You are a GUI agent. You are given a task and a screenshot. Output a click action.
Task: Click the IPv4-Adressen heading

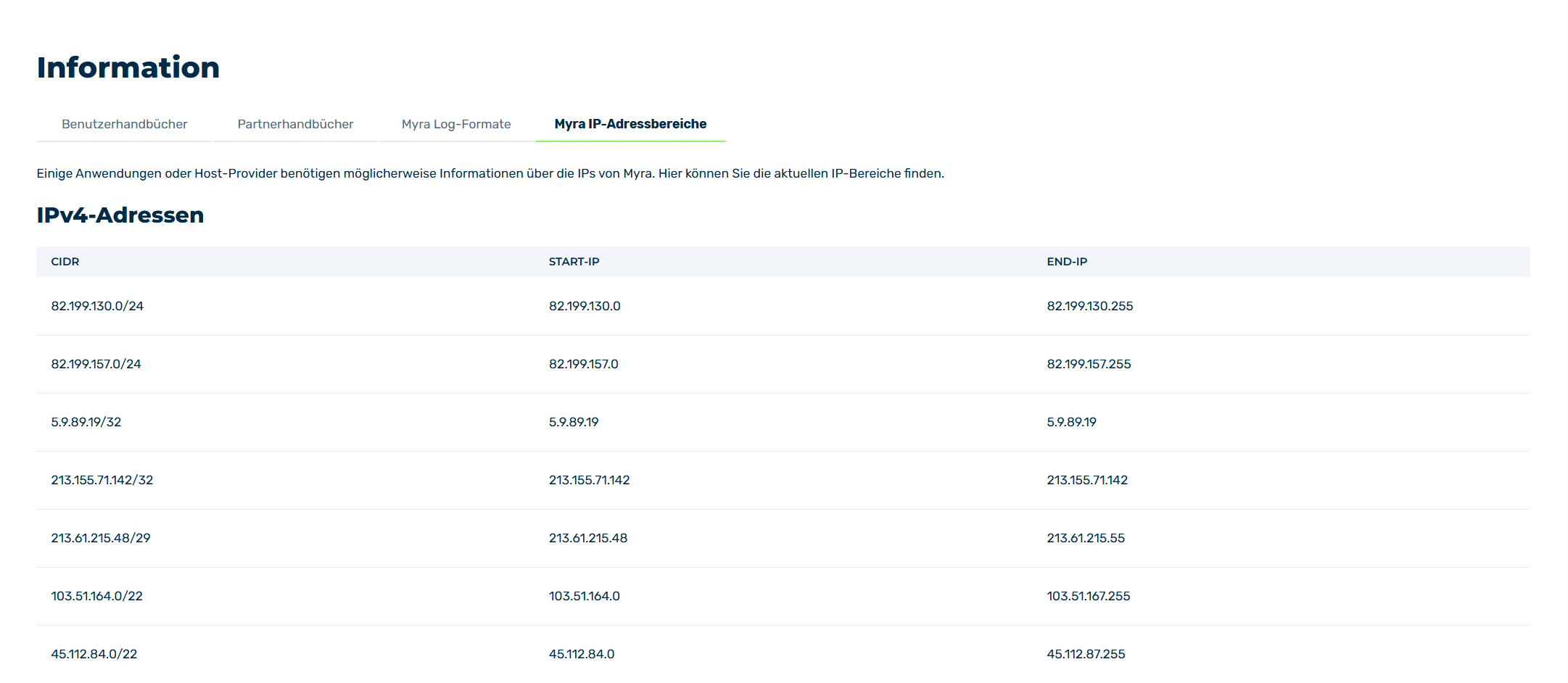tap(120, 215)
